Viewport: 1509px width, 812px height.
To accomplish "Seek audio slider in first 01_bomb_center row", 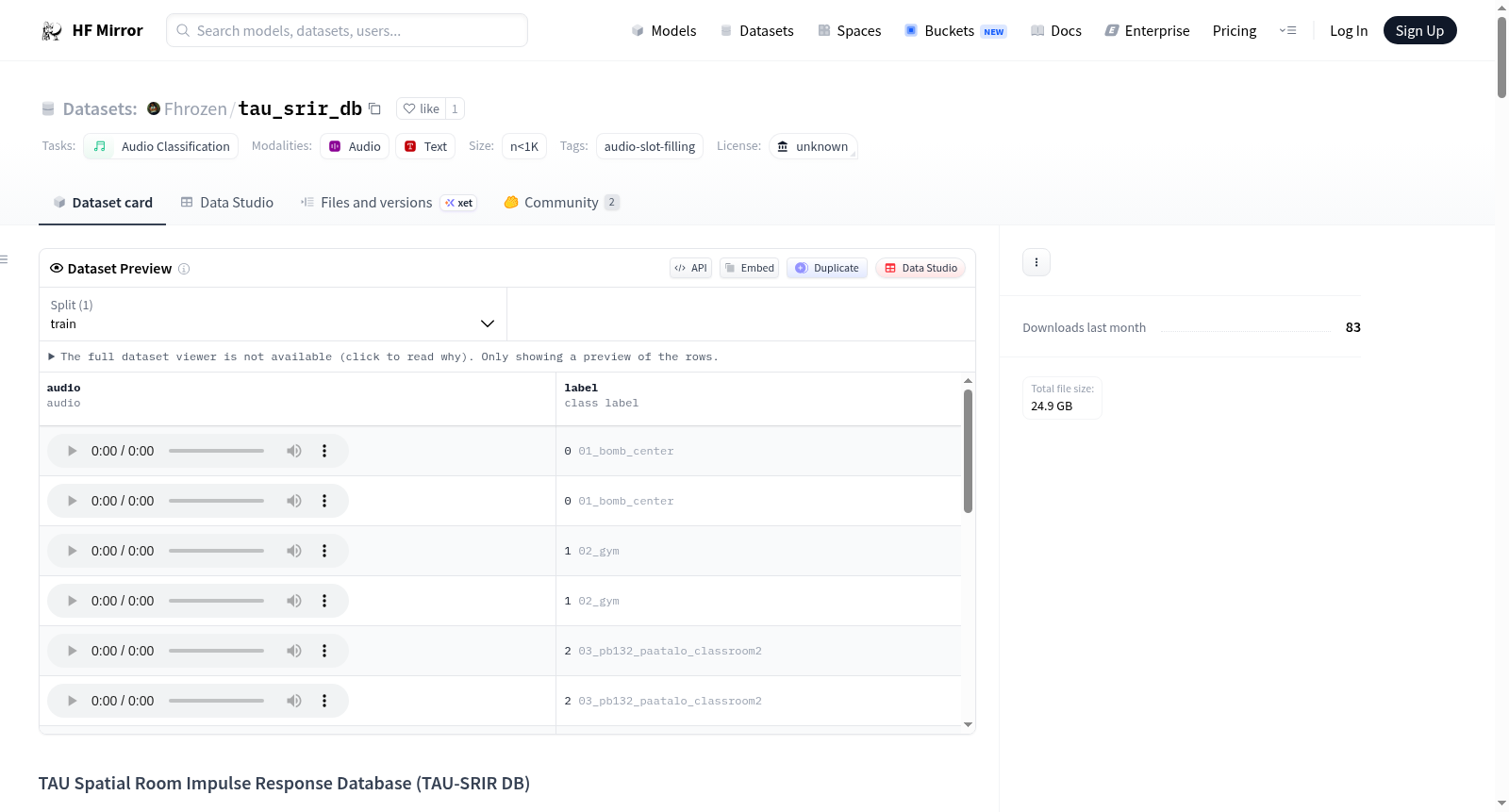I will [216, 451].
